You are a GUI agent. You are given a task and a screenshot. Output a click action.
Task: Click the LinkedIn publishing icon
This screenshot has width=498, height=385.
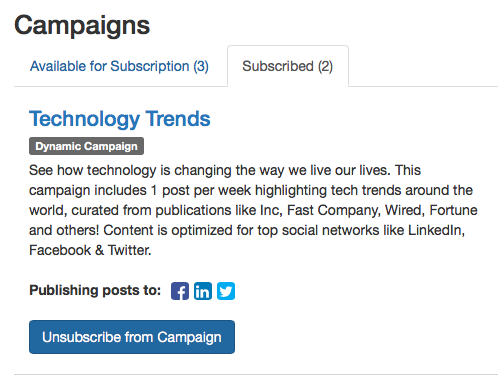pos(203,291)
